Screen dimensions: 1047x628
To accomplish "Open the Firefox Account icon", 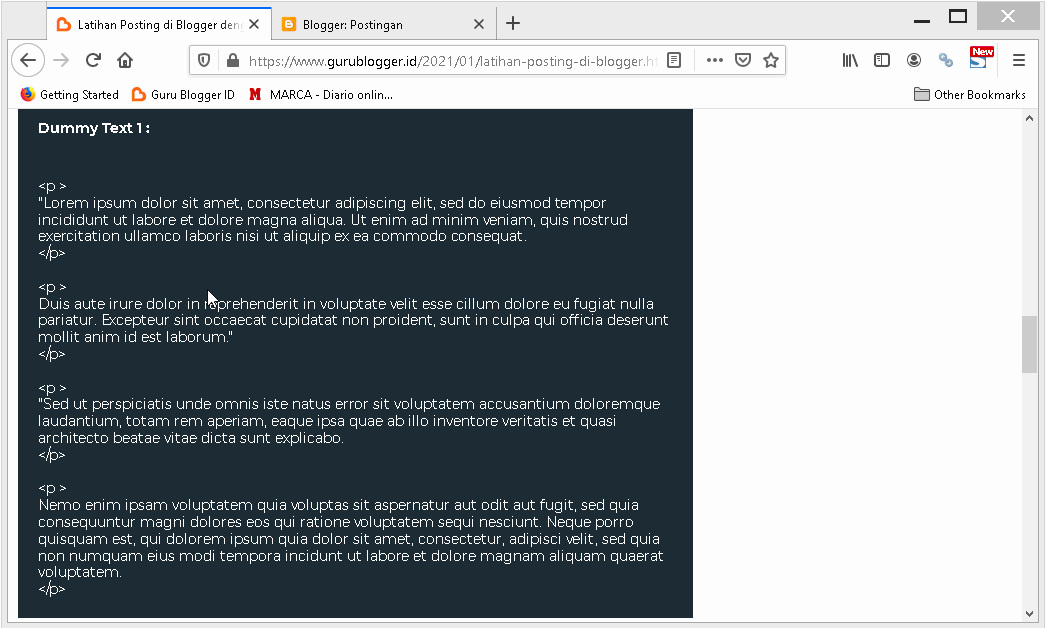I will click(x=913, y=60).
